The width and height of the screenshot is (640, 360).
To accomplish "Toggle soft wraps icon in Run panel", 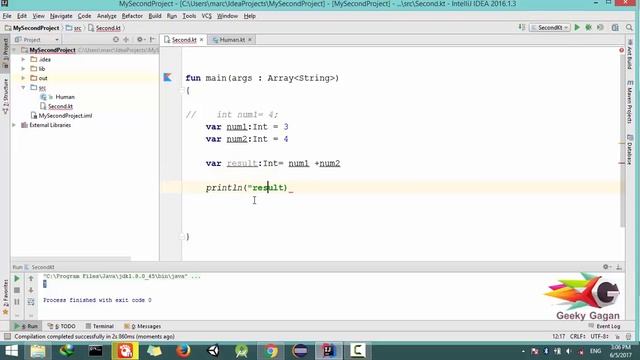I will pos(31,302).
